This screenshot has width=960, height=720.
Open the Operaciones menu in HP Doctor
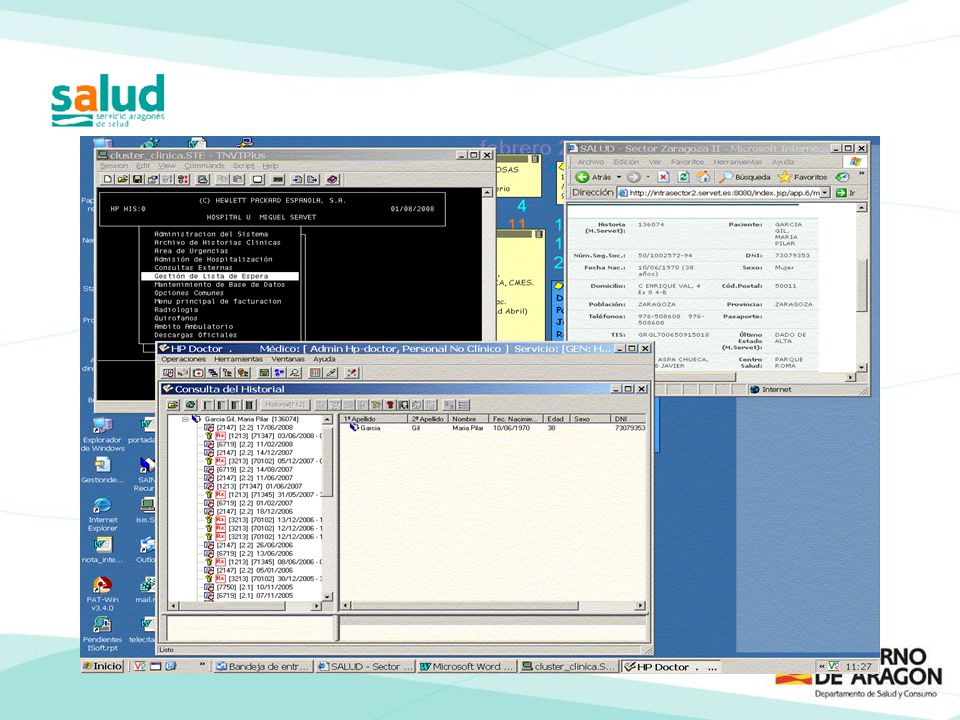click(x=184, y=359)
